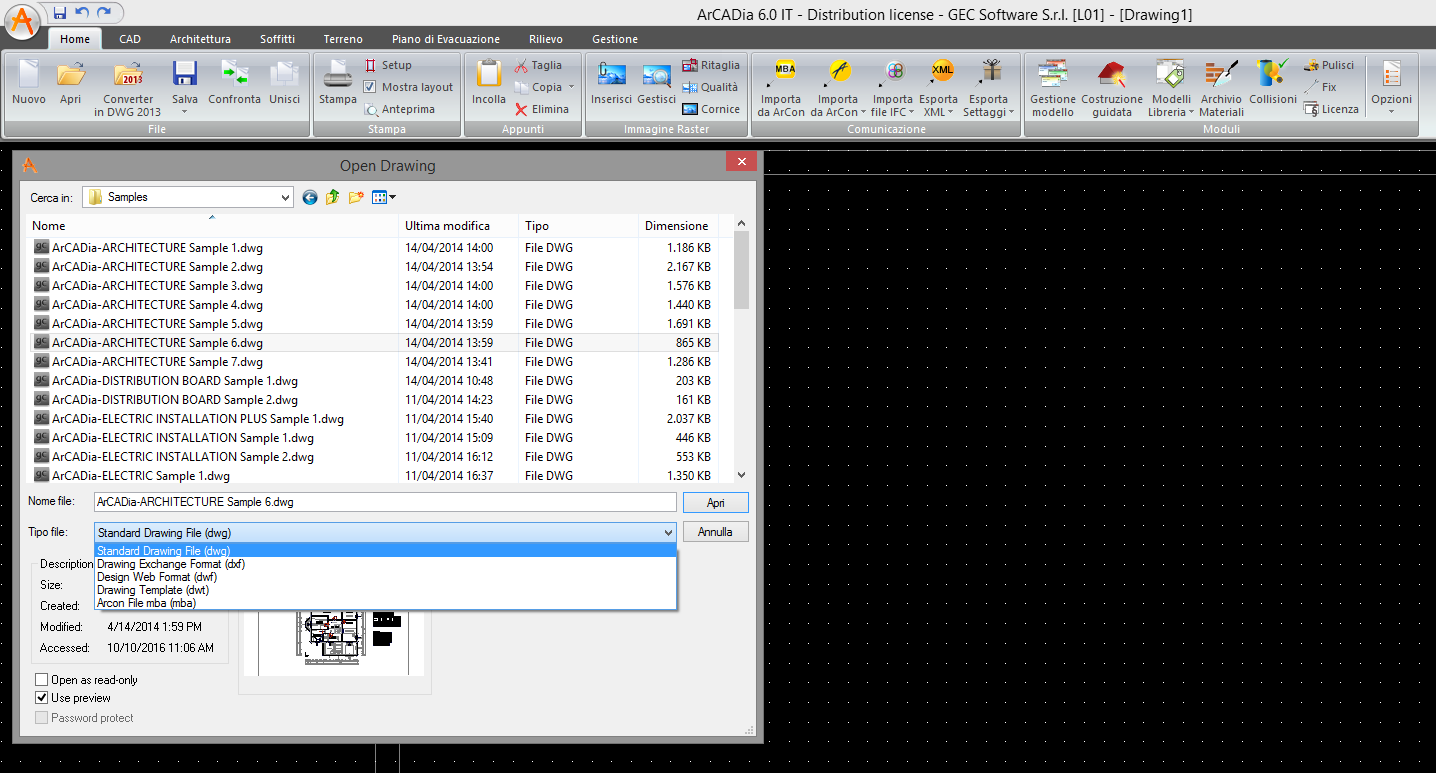
Task: Toggle the Mostra layout checkbox
Action: pos(370,88)
